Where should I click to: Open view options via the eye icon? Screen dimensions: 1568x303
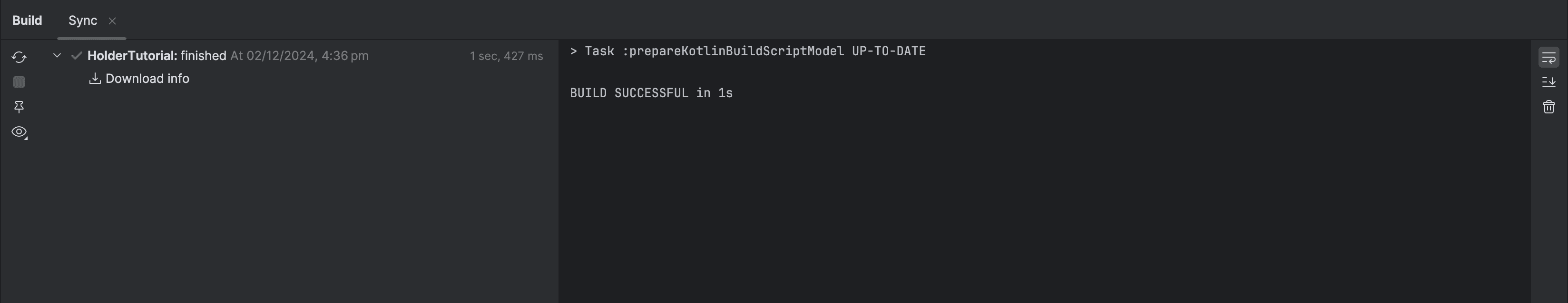click(x=19, y=131)
